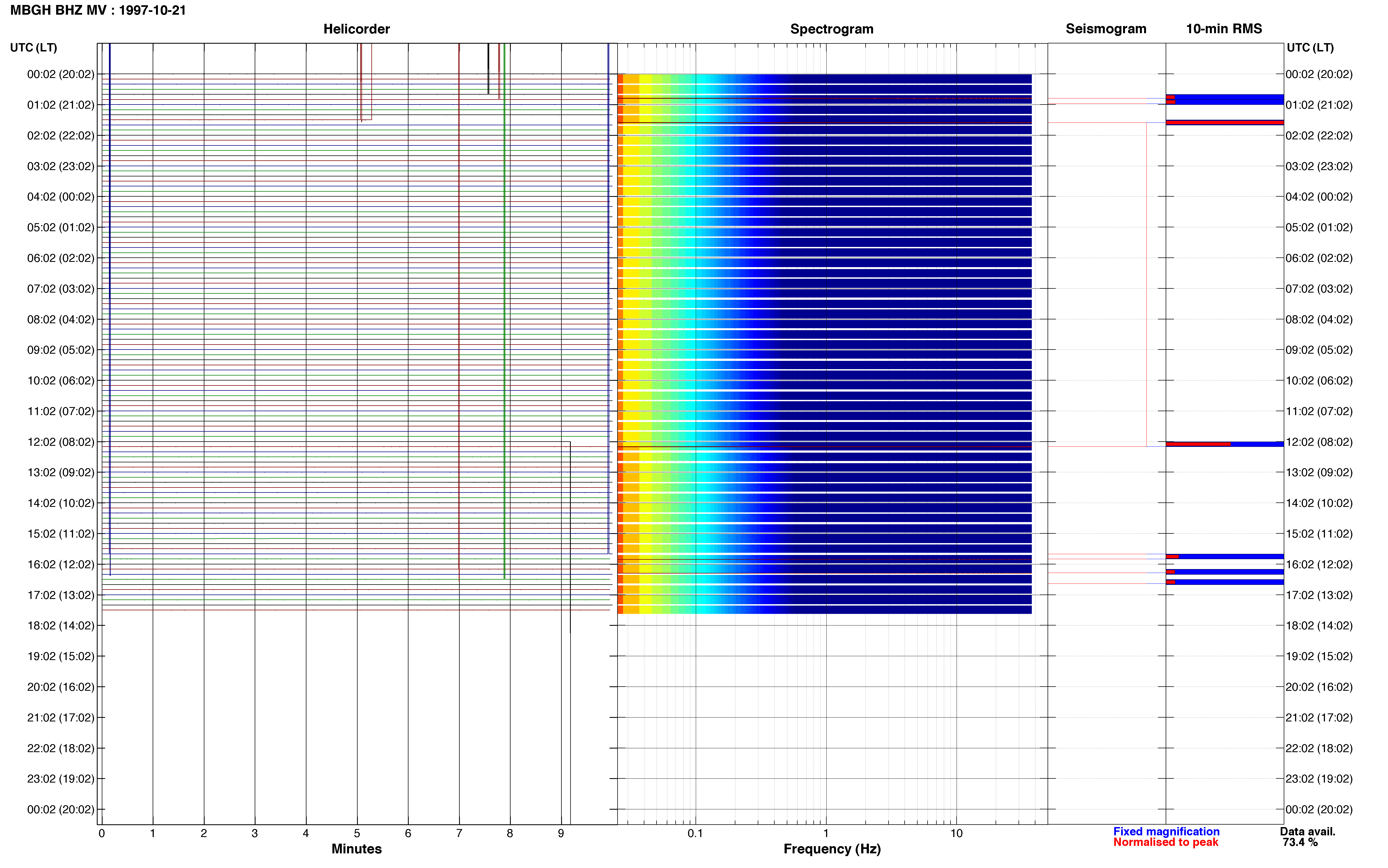Click the left '23:02 (19:02)' time label
The image size is (1388, 868).
point(61,779)
